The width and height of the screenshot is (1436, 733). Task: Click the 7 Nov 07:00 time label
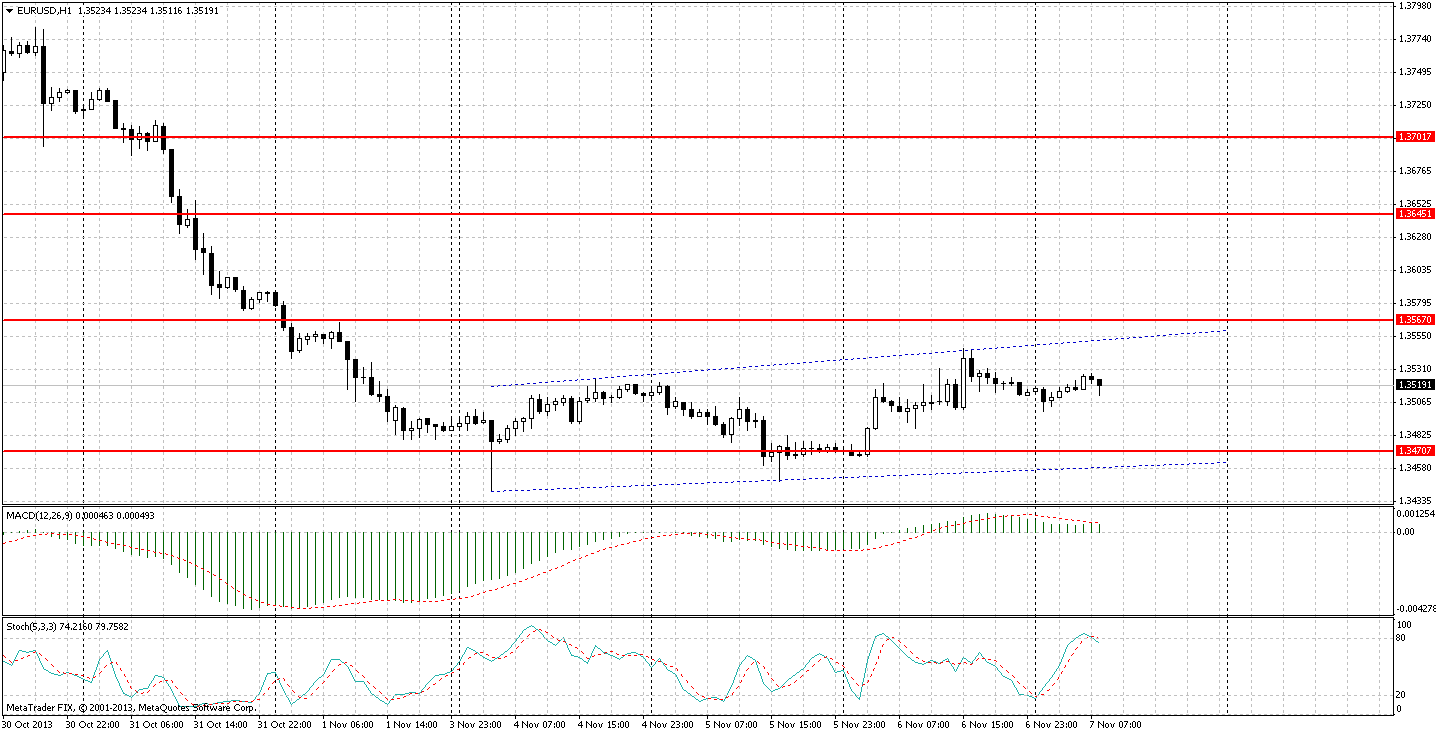[1117, 724]
